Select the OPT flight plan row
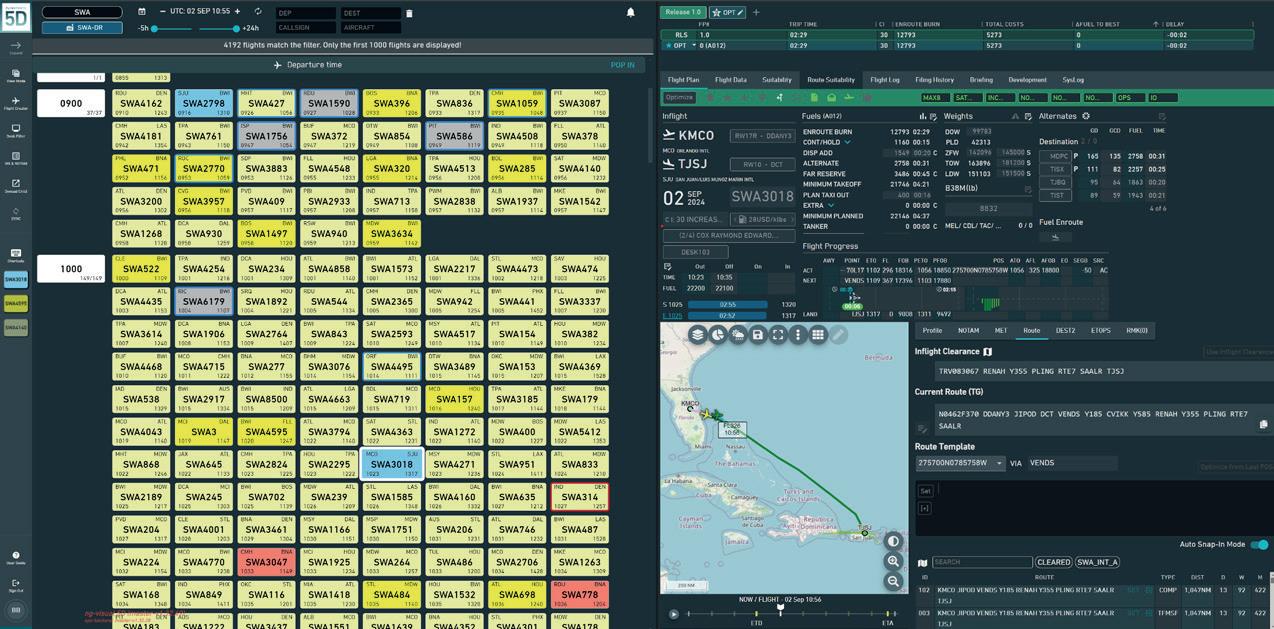Image resolution: width=1274 pixels, height=629 pixels. click(957, 45)
